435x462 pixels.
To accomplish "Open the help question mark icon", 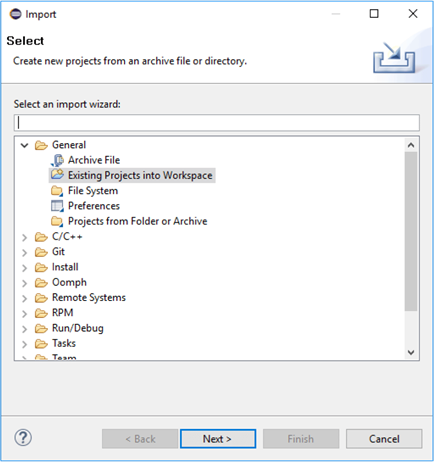I will click(x=23, y=438).
